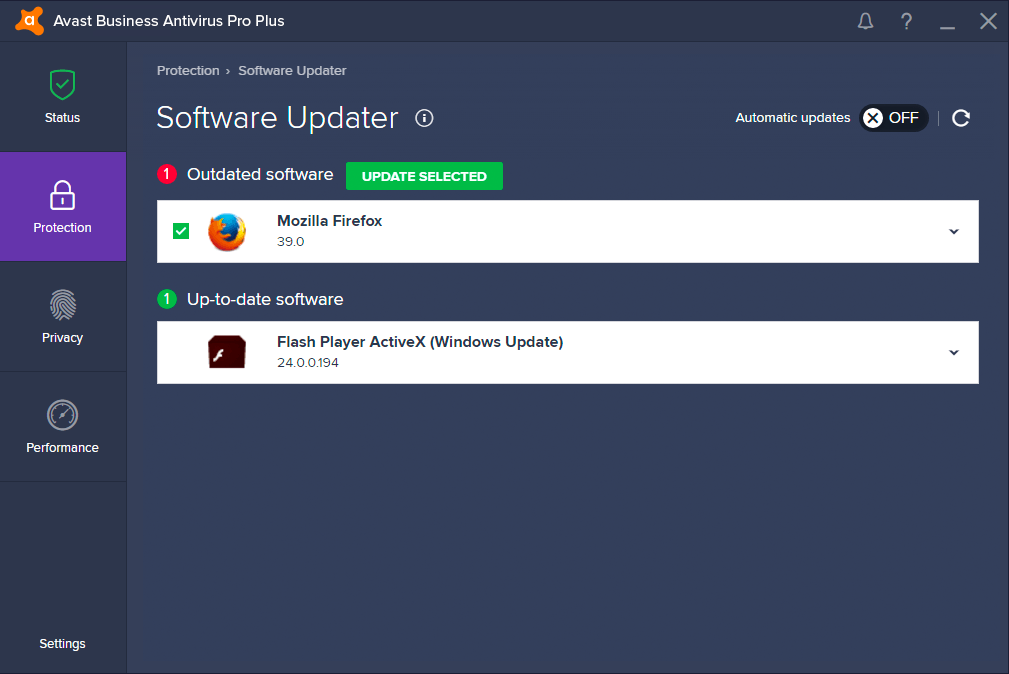1009x674 pixels.
Task: Expand Flash Player ActiveX details chevron
Action: tap(954, 352)
